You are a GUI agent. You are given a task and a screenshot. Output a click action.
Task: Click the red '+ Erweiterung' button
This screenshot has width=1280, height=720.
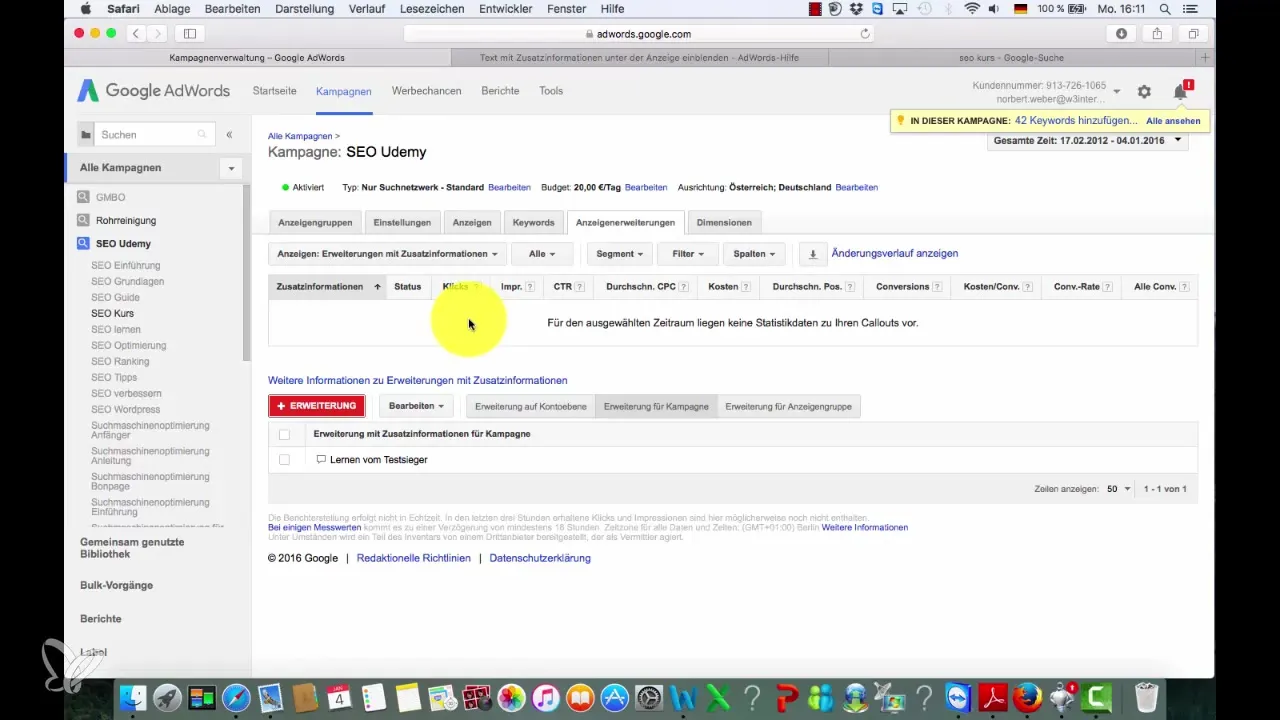(316, 406)
